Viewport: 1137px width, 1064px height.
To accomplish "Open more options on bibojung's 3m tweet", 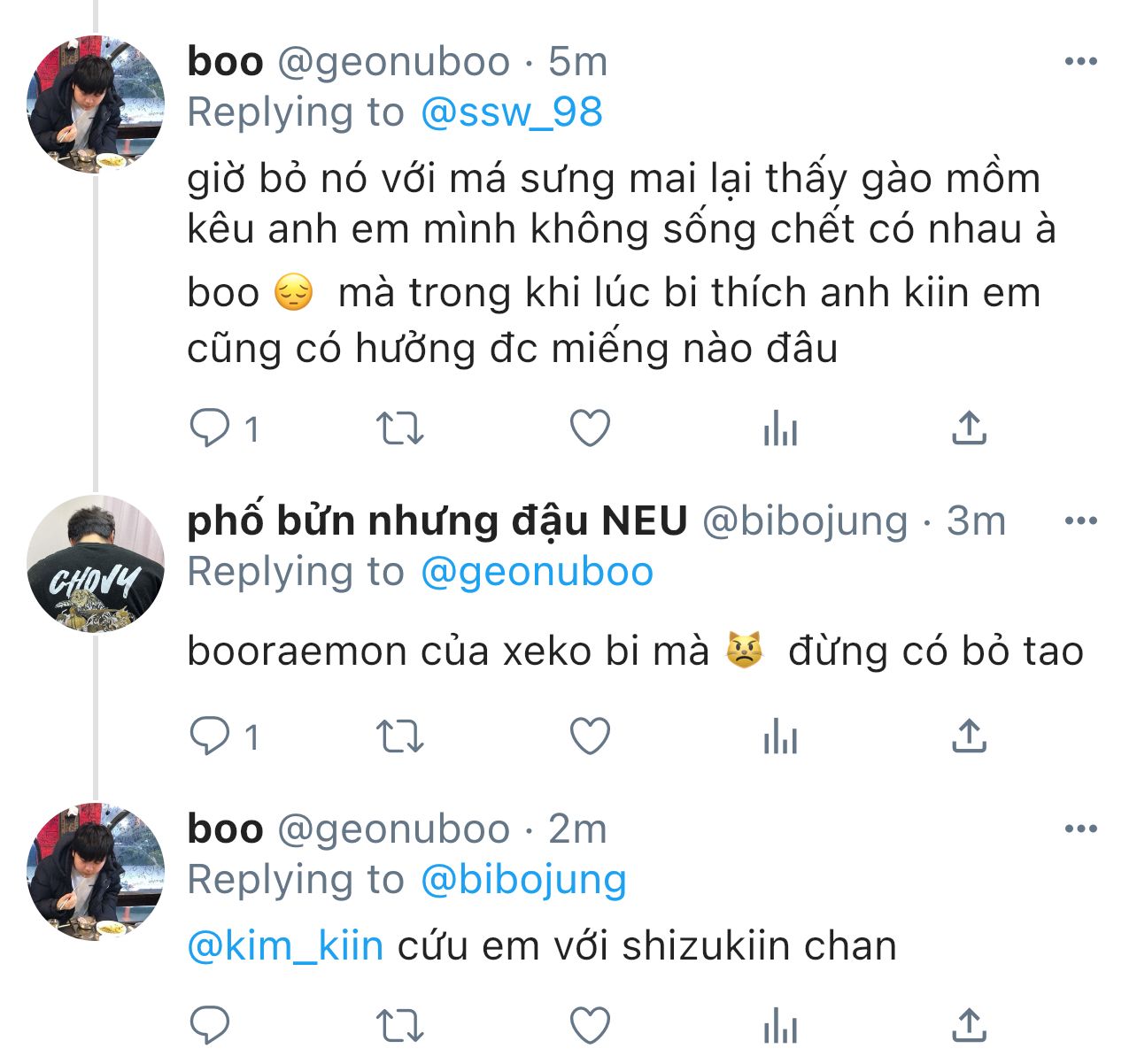I will pos(1081,520).
